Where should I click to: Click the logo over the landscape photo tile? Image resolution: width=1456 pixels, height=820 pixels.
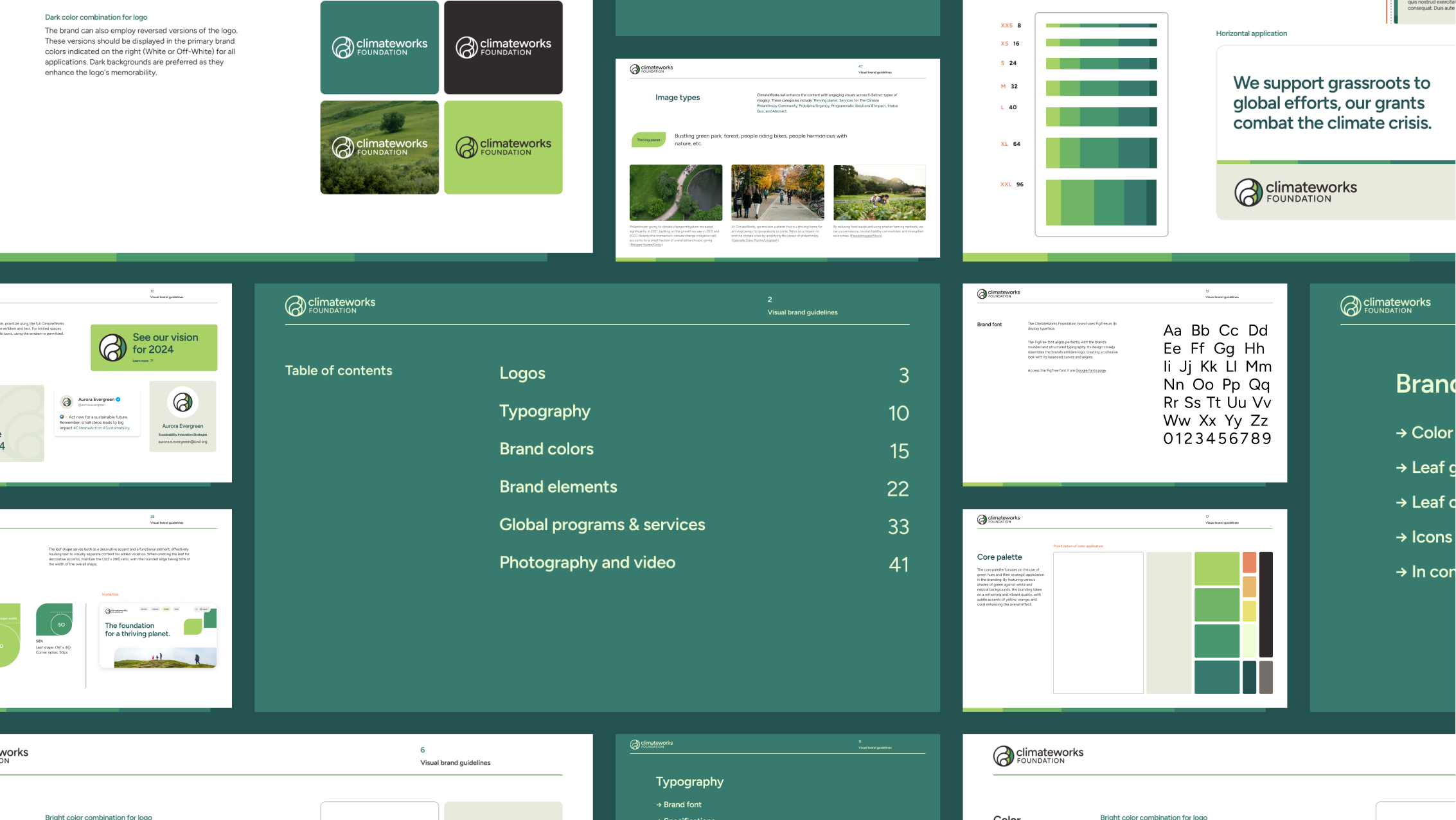379,147
